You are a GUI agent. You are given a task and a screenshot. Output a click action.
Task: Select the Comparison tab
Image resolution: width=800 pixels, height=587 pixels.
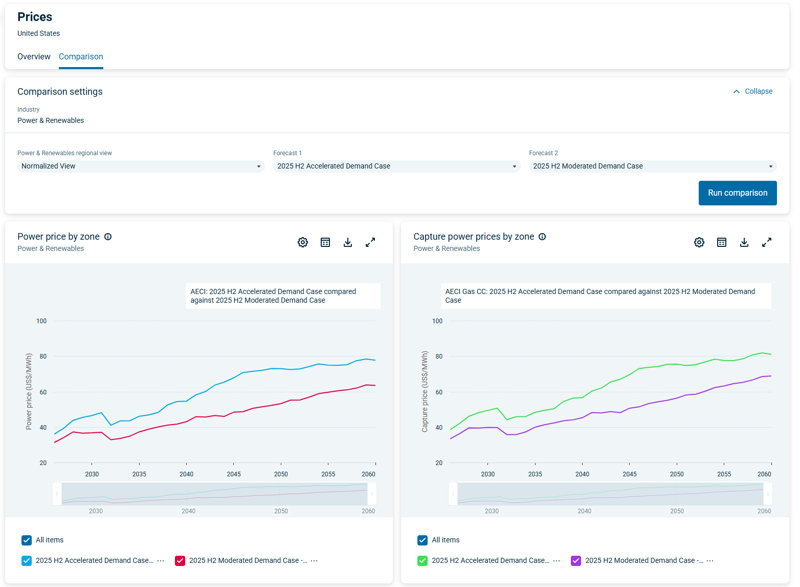[81, 57]
